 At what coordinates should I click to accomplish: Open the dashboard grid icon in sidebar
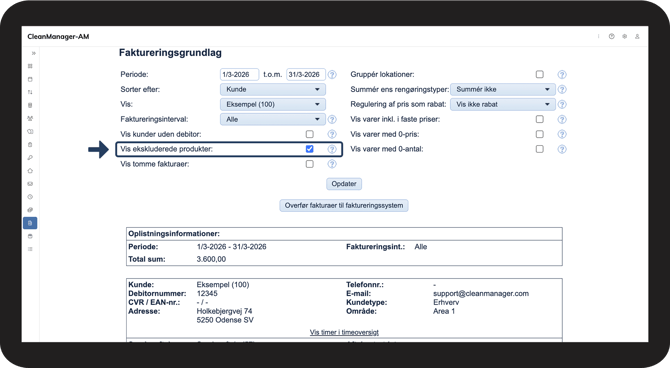pyautogui.click(x=30, y=66)
